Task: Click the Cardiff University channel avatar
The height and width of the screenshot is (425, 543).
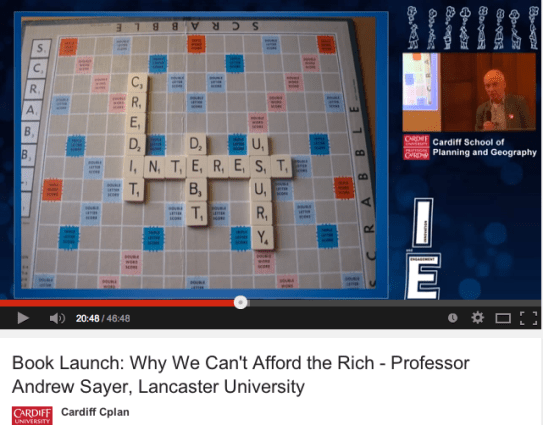Action: click(32, 416)
